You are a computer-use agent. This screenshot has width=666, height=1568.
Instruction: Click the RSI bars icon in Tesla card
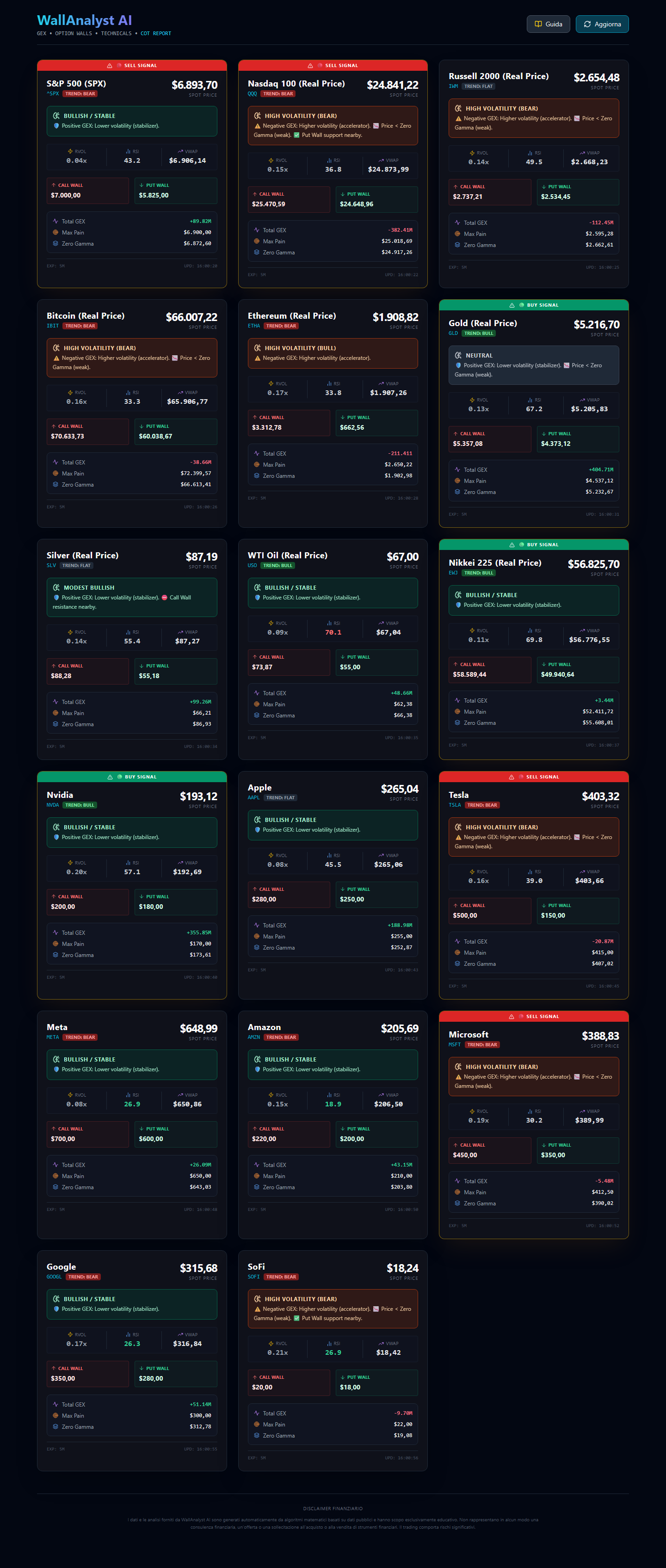pos(530,872)
